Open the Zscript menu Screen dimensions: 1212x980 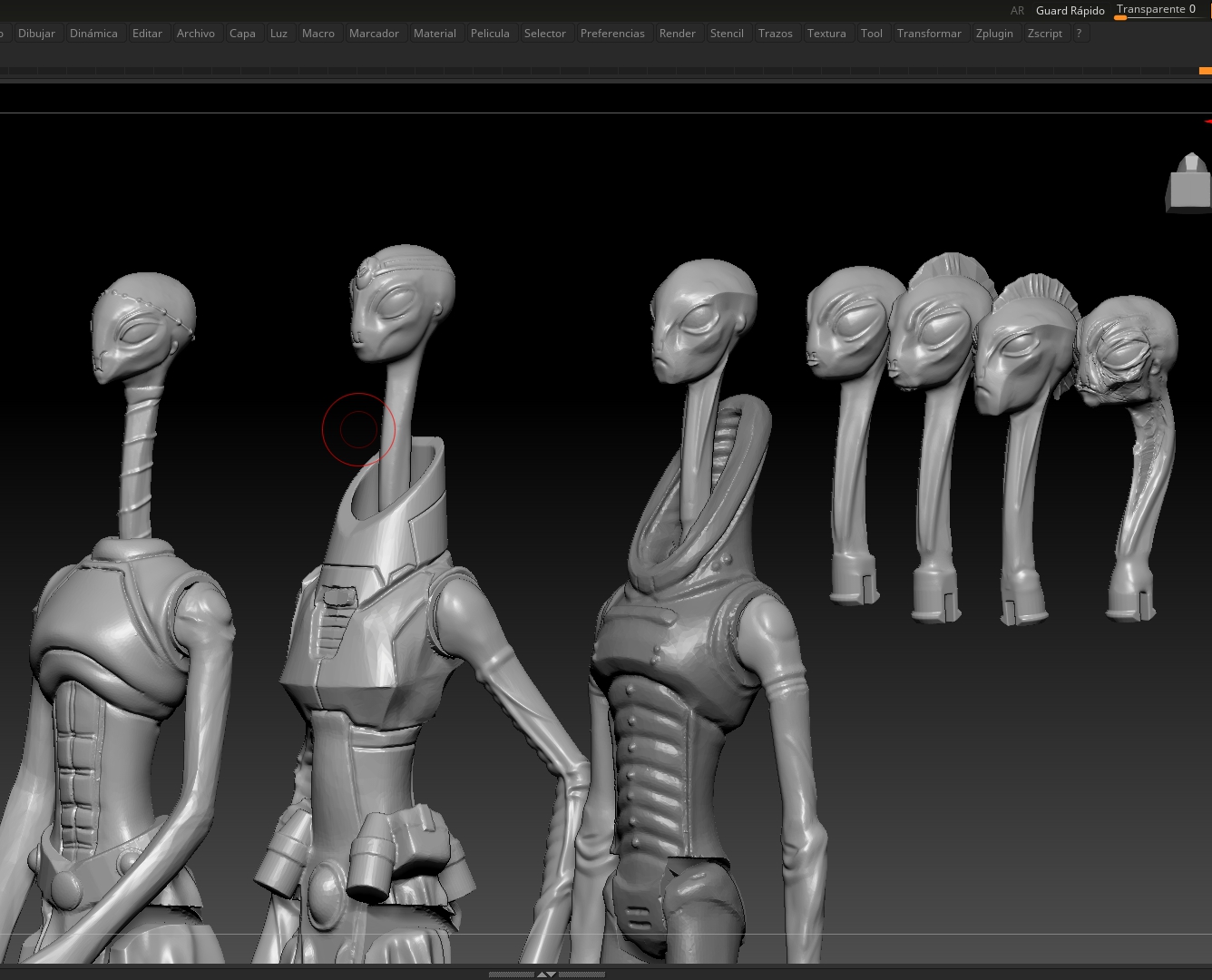click(x=1044, y=34)
